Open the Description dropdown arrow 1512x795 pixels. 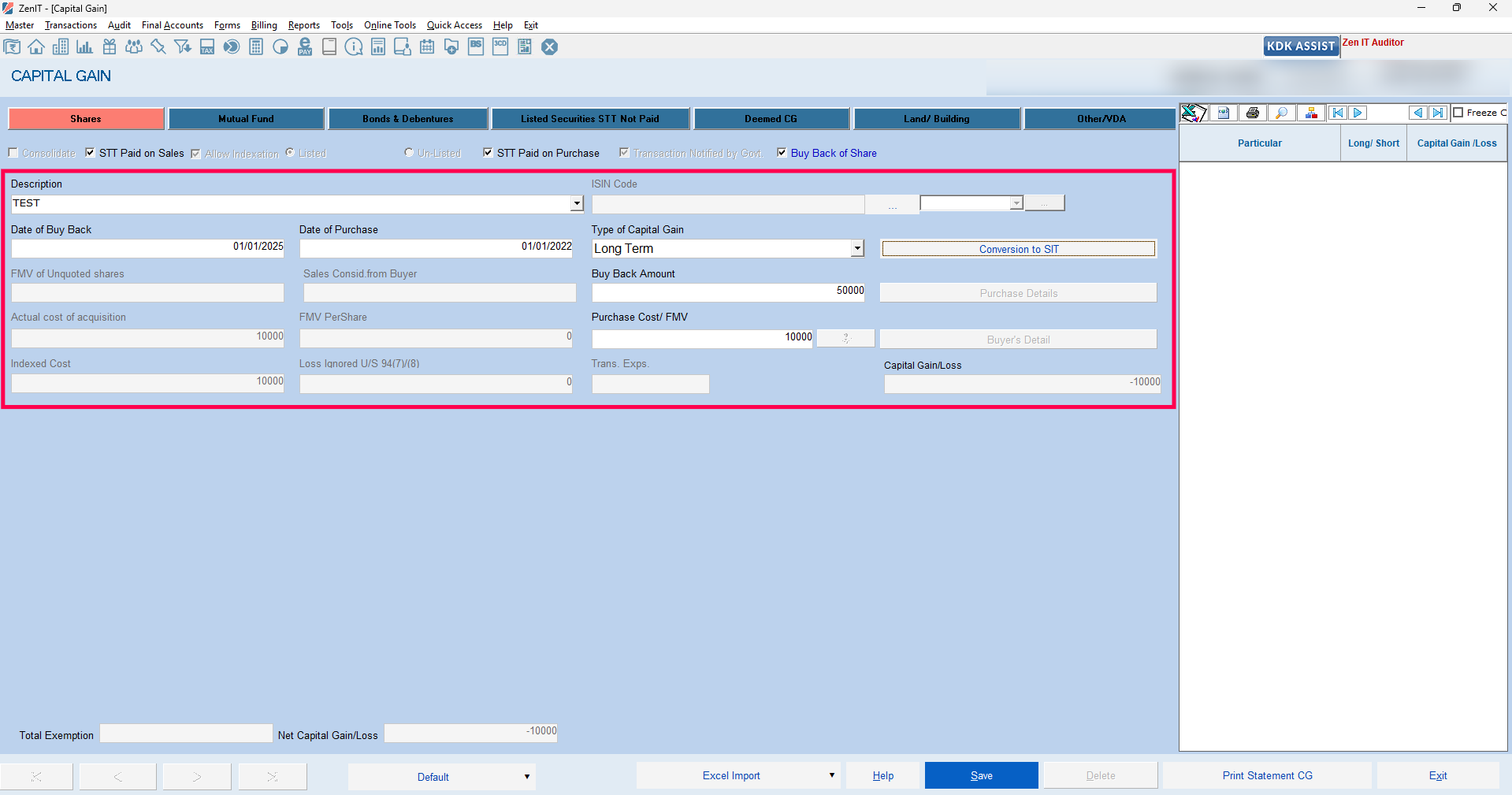pyautogui.click(x=577, y=204)
